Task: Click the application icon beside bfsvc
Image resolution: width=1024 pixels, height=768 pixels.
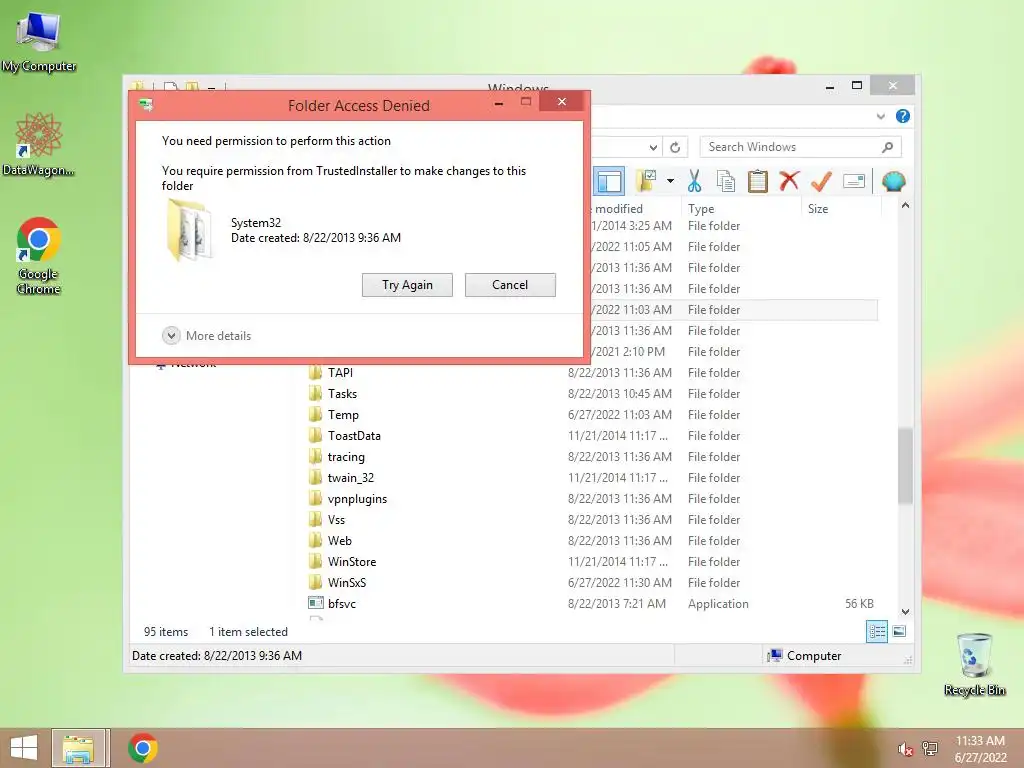Action: 316,603
